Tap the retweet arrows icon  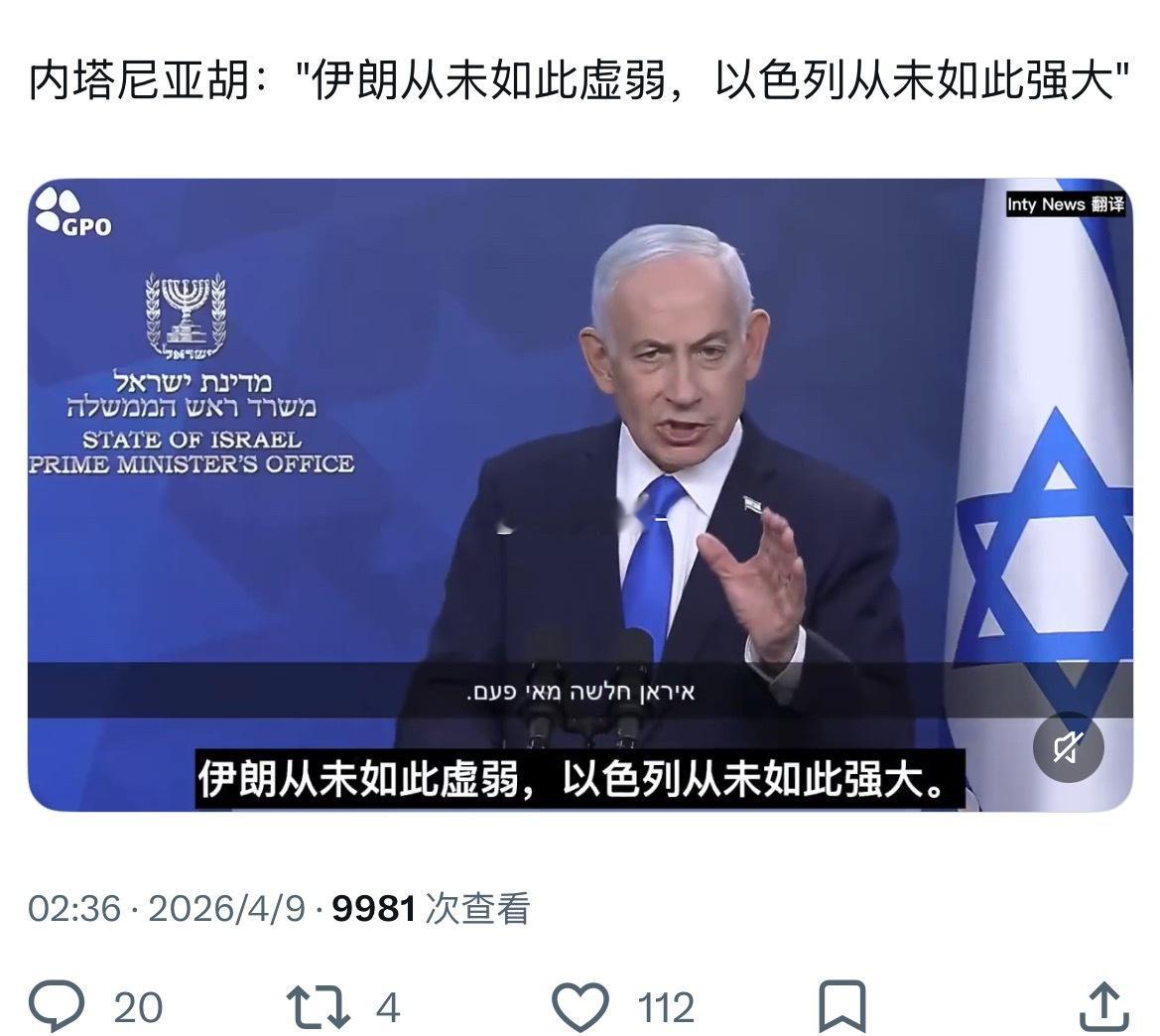click(x=318, y=1006)
